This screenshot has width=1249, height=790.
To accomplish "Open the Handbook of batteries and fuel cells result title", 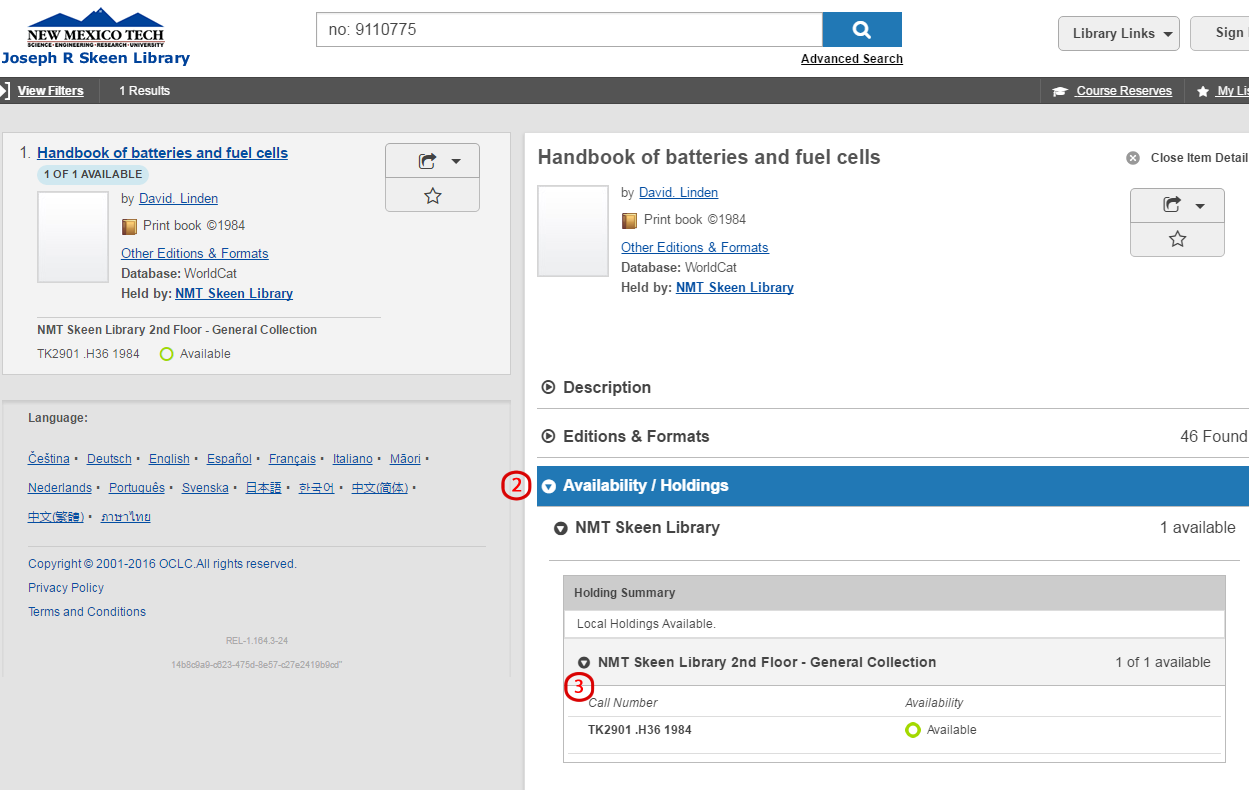I will coord(162,153).
